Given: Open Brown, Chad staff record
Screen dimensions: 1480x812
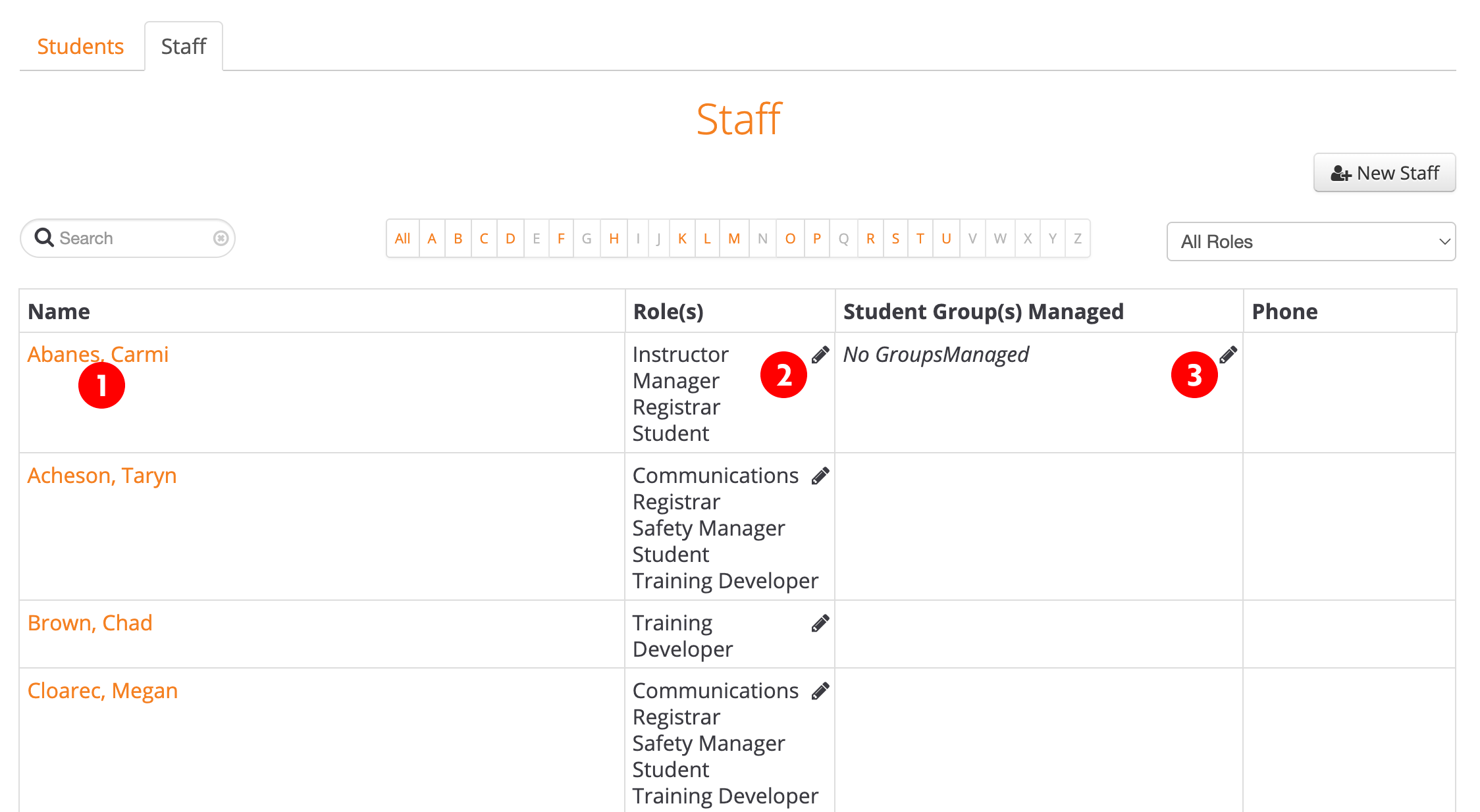Looking at the screenshot, I should [90, 623].
